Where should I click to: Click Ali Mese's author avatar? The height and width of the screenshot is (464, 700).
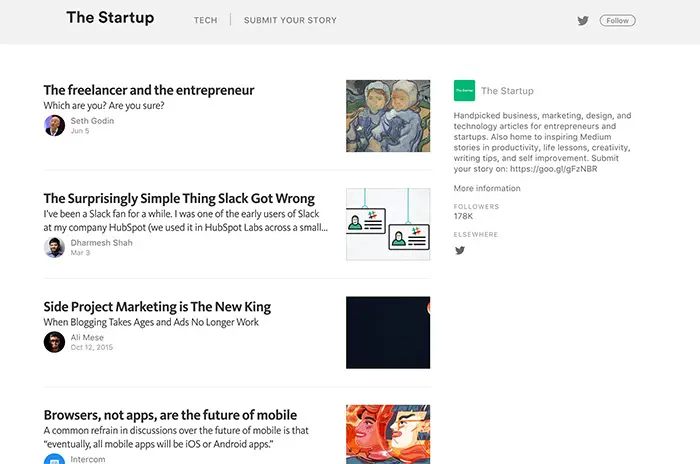[x=54, y=342]
